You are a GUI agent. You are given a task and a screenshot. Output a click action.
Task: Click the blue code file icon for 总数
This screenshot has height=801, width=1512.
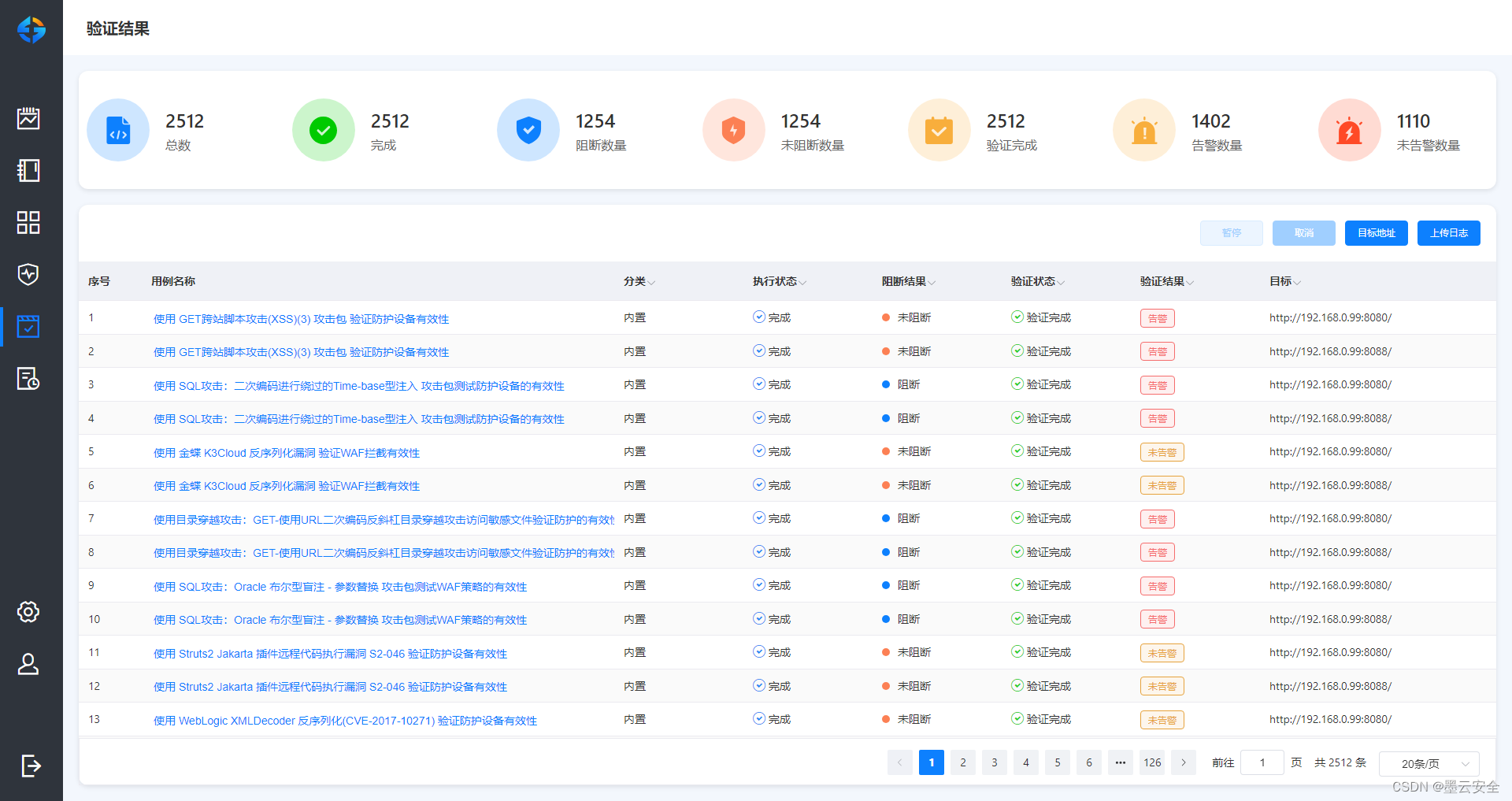click(118, 130)
